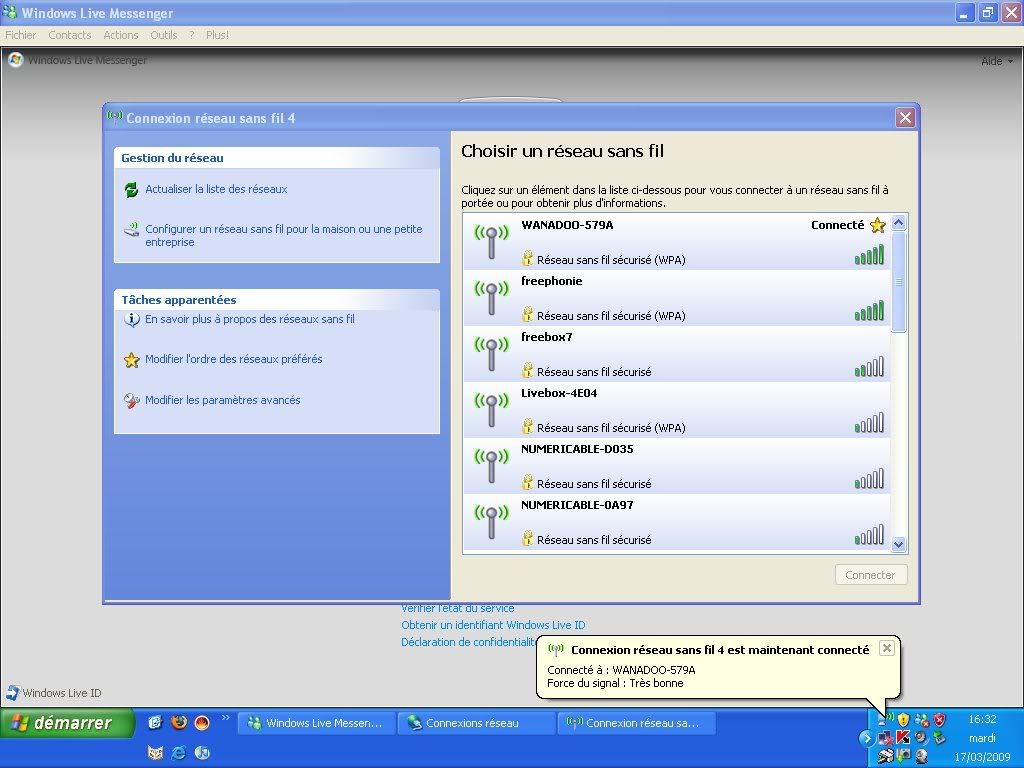1024x768 pixels.
Task: Open the Outils menu
Action: click(x=163, y=35)
